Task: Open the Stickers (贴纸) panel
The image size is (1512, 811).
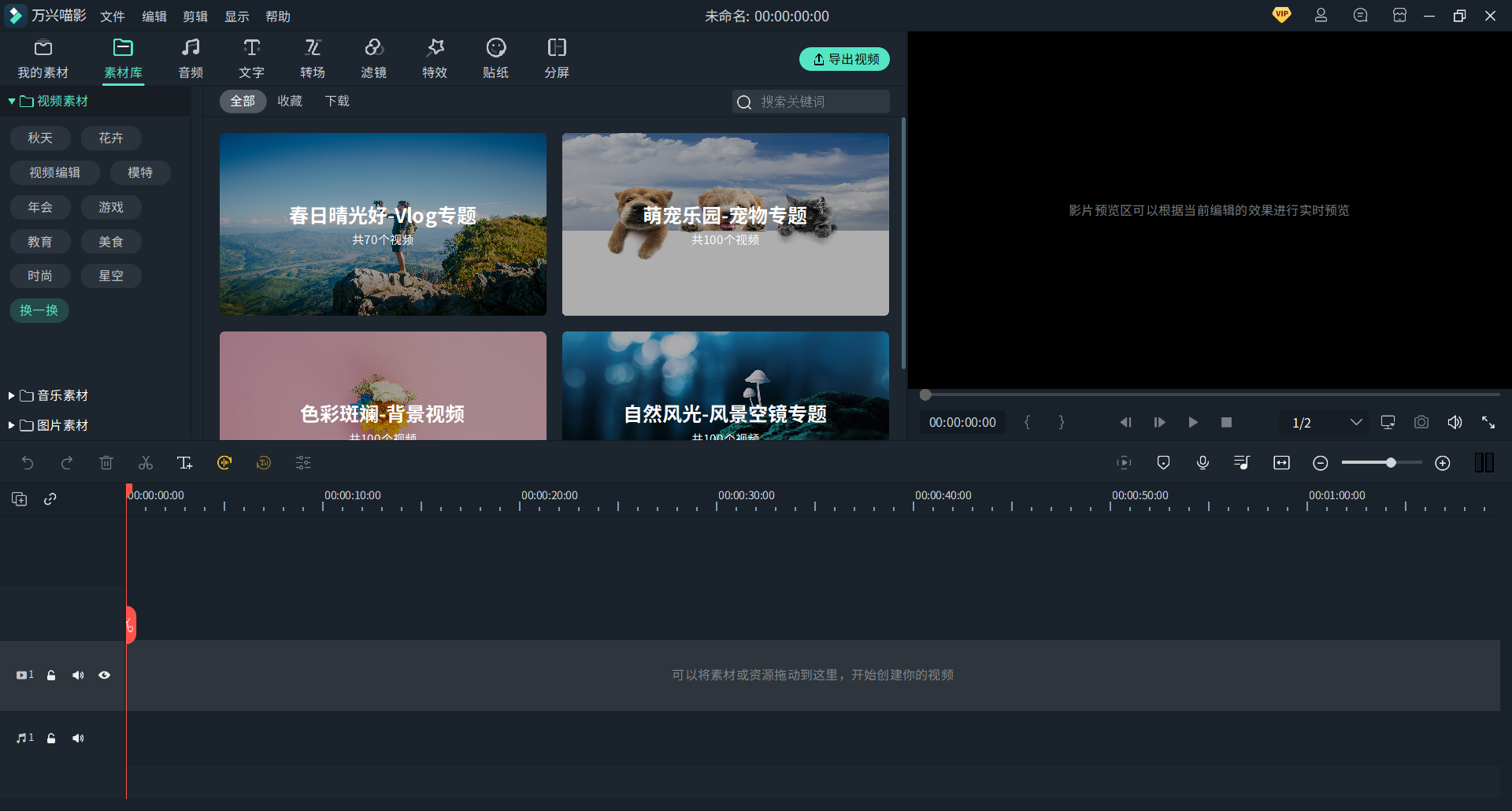Action: [495, 59]
